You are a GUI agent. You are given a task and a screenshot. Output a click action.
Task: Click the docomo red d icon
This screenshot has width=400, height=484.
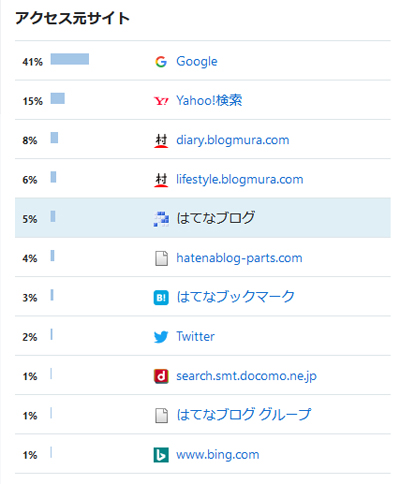coord(161,376)
